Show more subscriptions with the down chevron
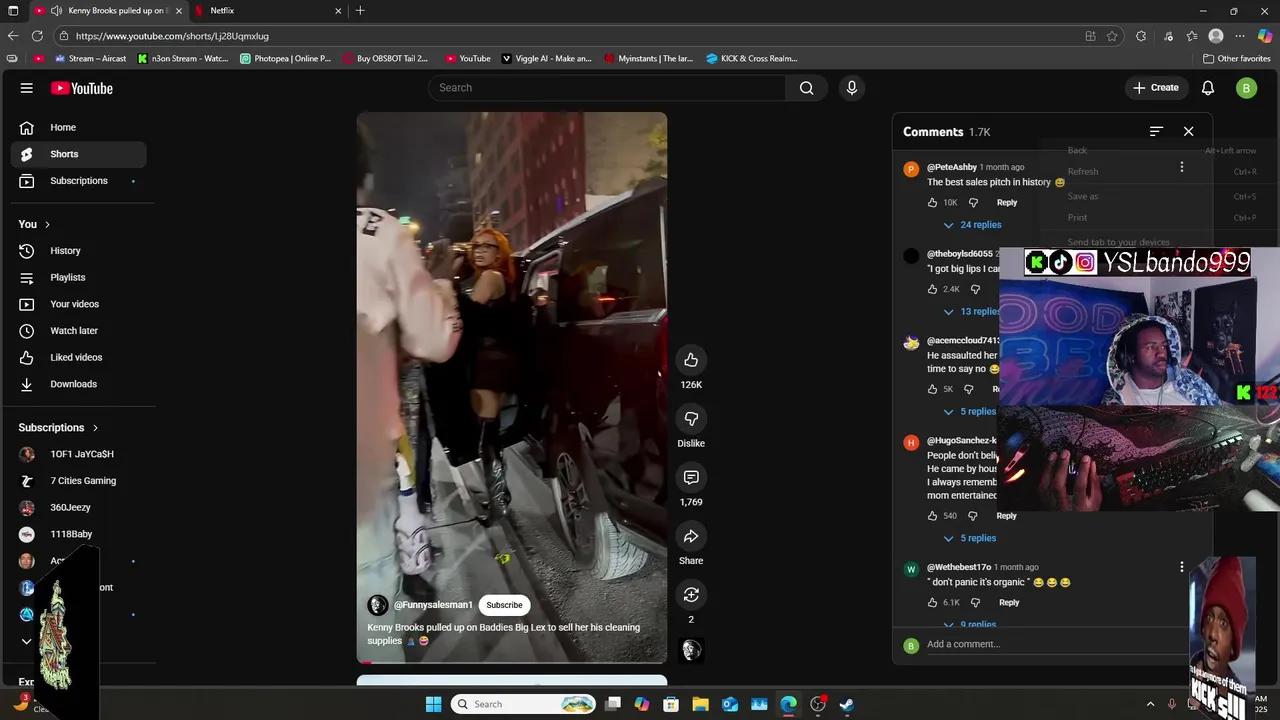The width and height of the screenshot is (1280, 720). coord(27,641)
